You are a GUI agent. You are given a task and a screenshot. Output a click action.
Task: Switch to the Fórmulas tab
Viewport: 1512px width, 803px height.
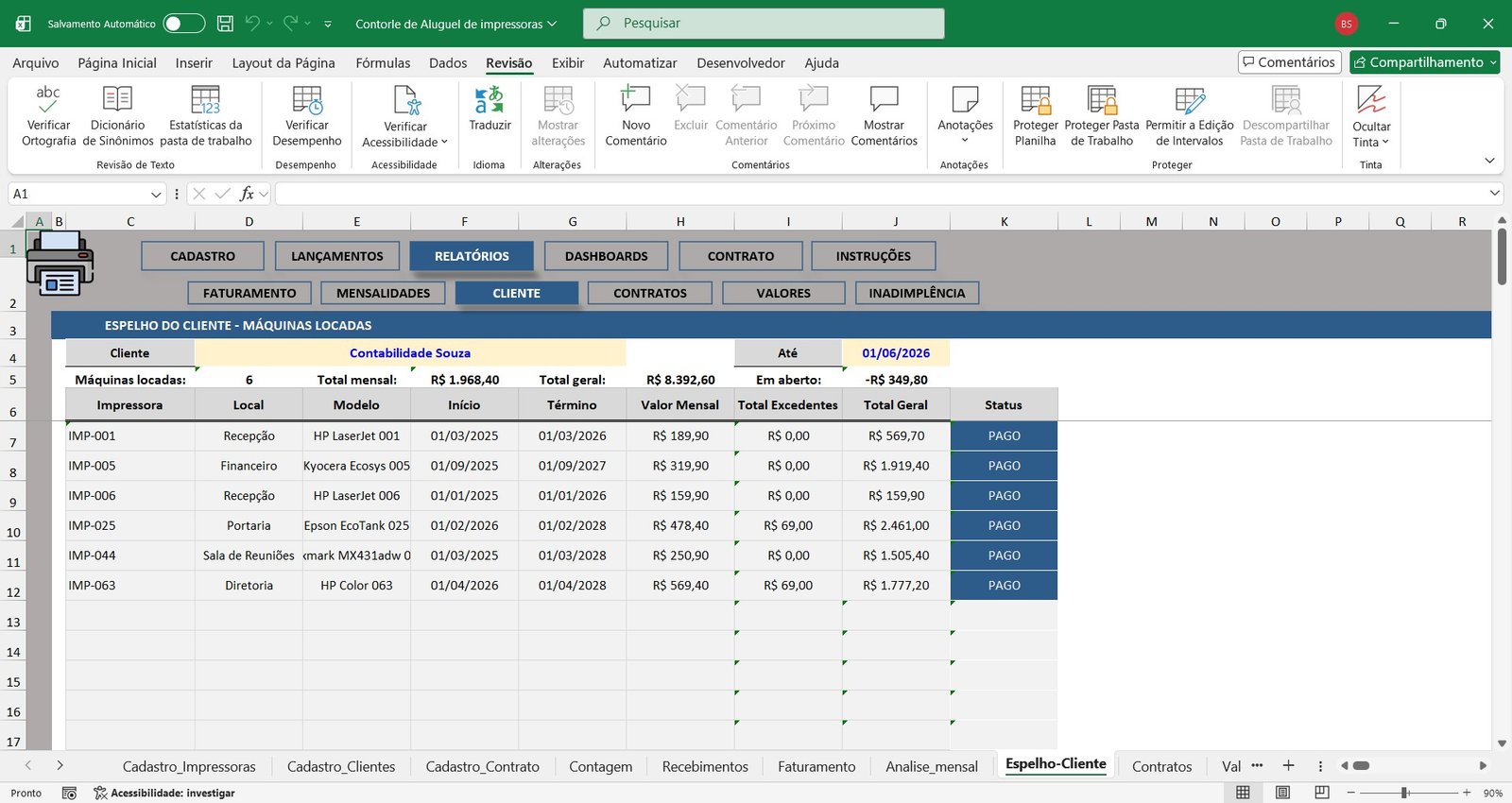(383, 63)
